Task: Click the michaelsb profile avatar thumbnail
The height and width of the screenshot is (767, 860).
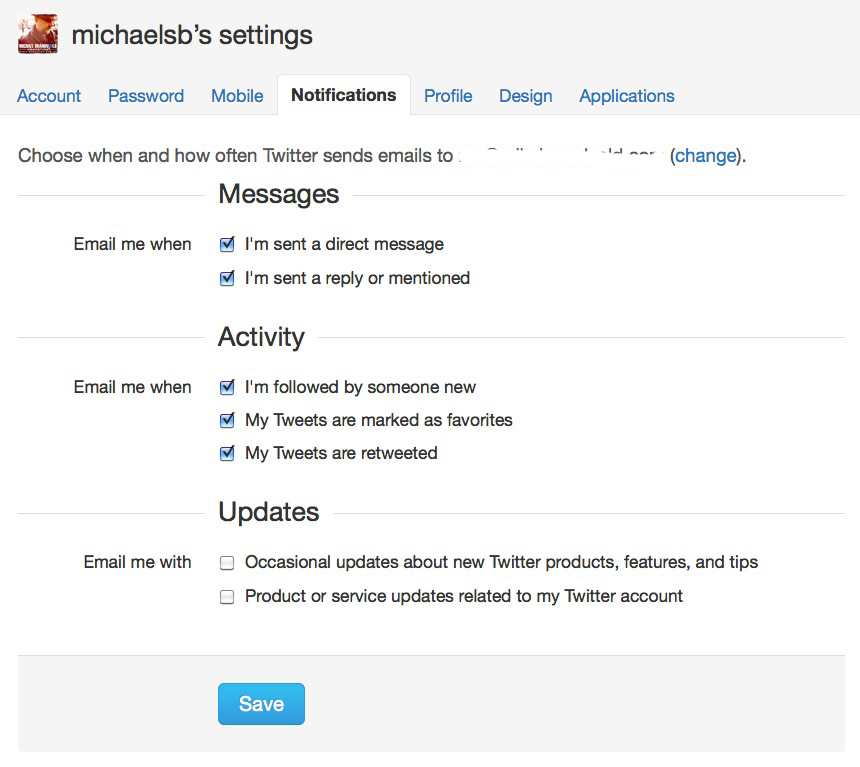Action: pyautogui.click(x=36, y=34)
